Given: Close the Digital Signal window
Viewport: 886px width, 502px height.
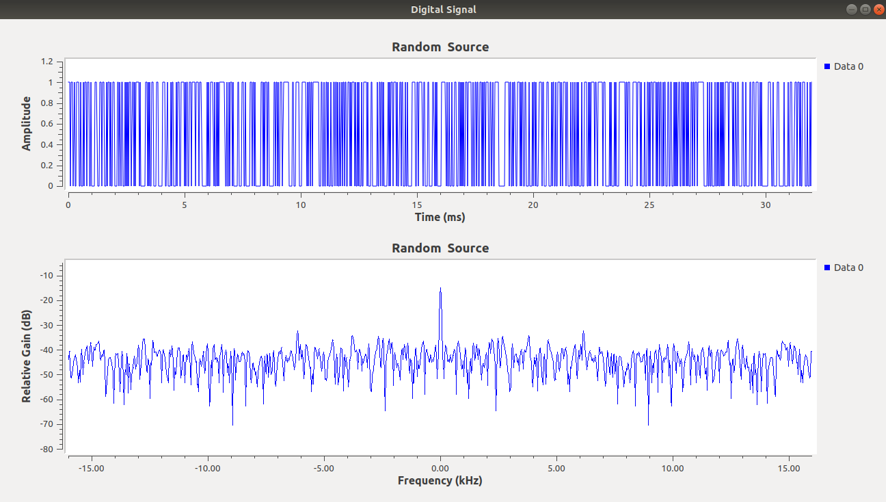Looking at the screenshot, I should pos(877,9).
